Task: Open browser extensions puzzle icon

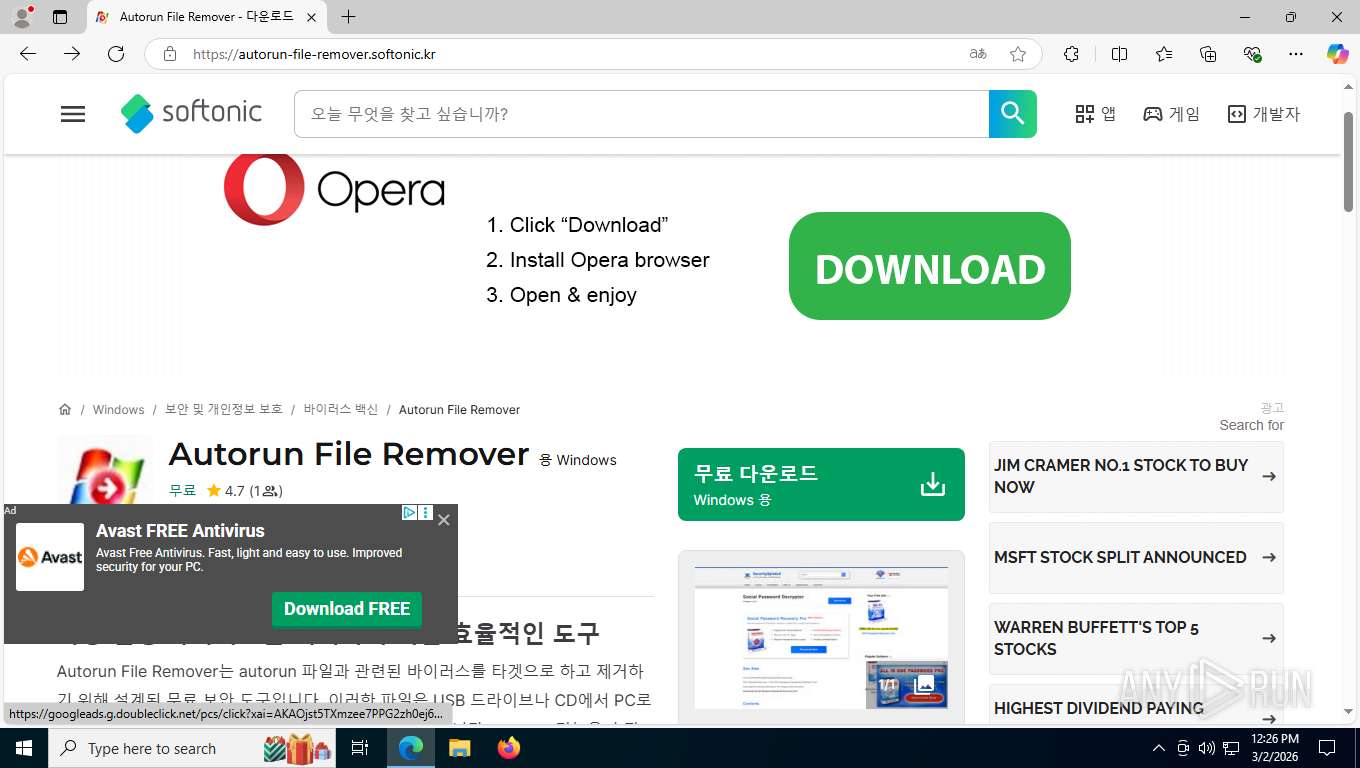Action: pos(1071,54)
